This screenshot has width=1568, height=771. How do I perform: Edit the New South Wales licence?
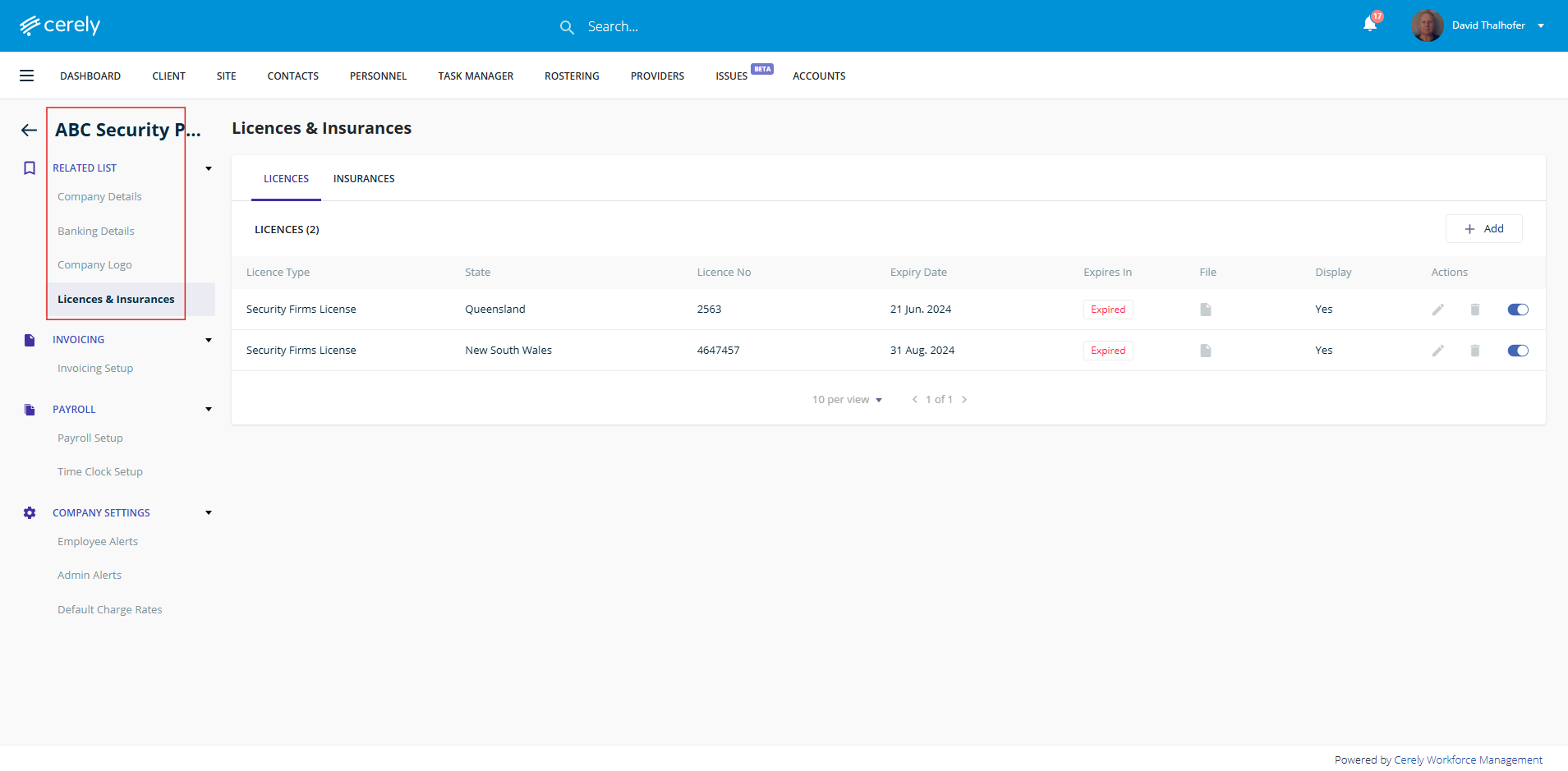click(1437, 351)
